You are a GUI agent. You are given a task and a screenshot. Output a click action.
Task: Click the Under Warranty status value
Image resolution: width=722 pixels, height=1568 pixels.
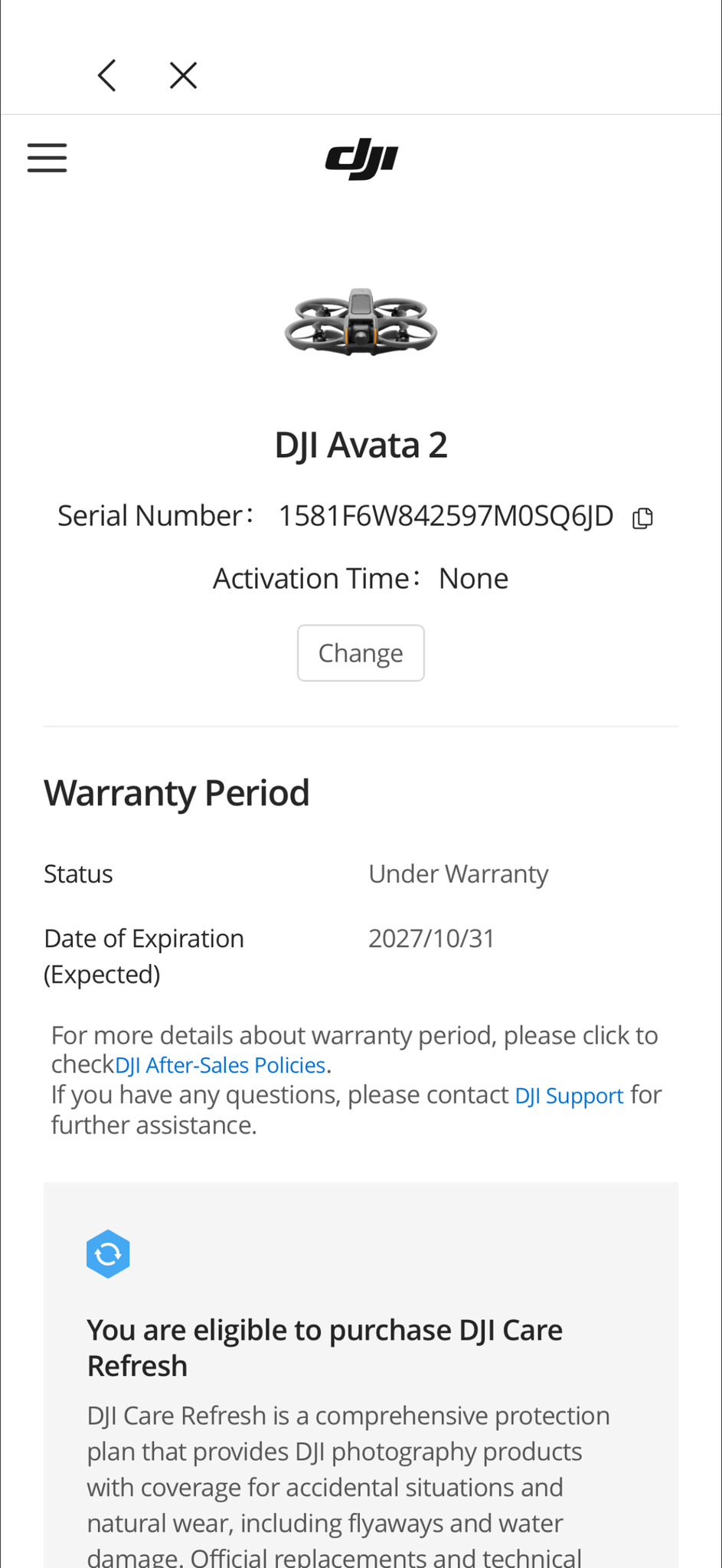(x=458, y=874)
